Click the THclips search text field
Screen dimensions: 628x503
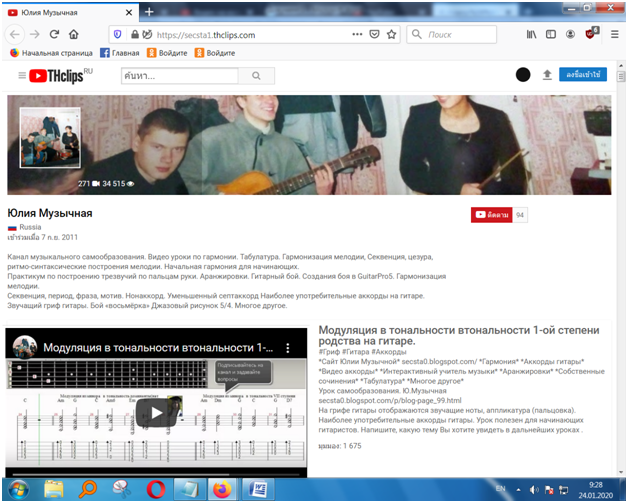[180, 76]
